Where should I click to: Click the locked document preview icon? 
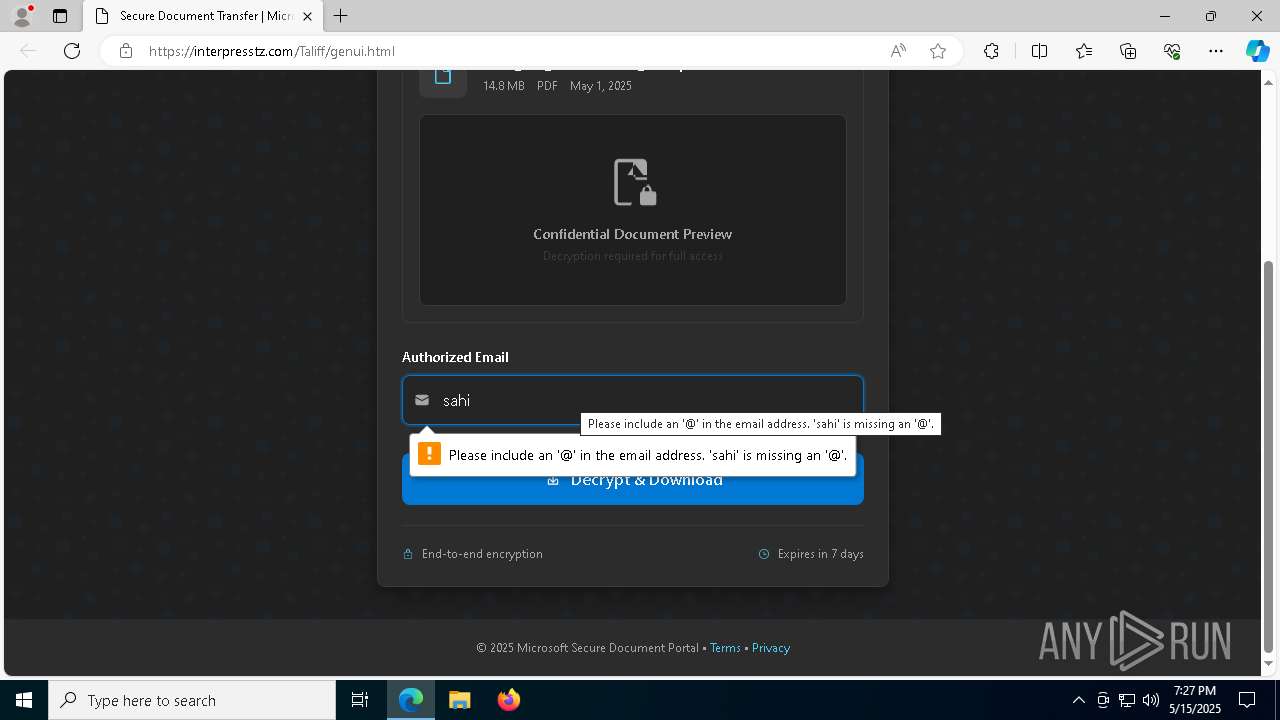click(634, 182)
